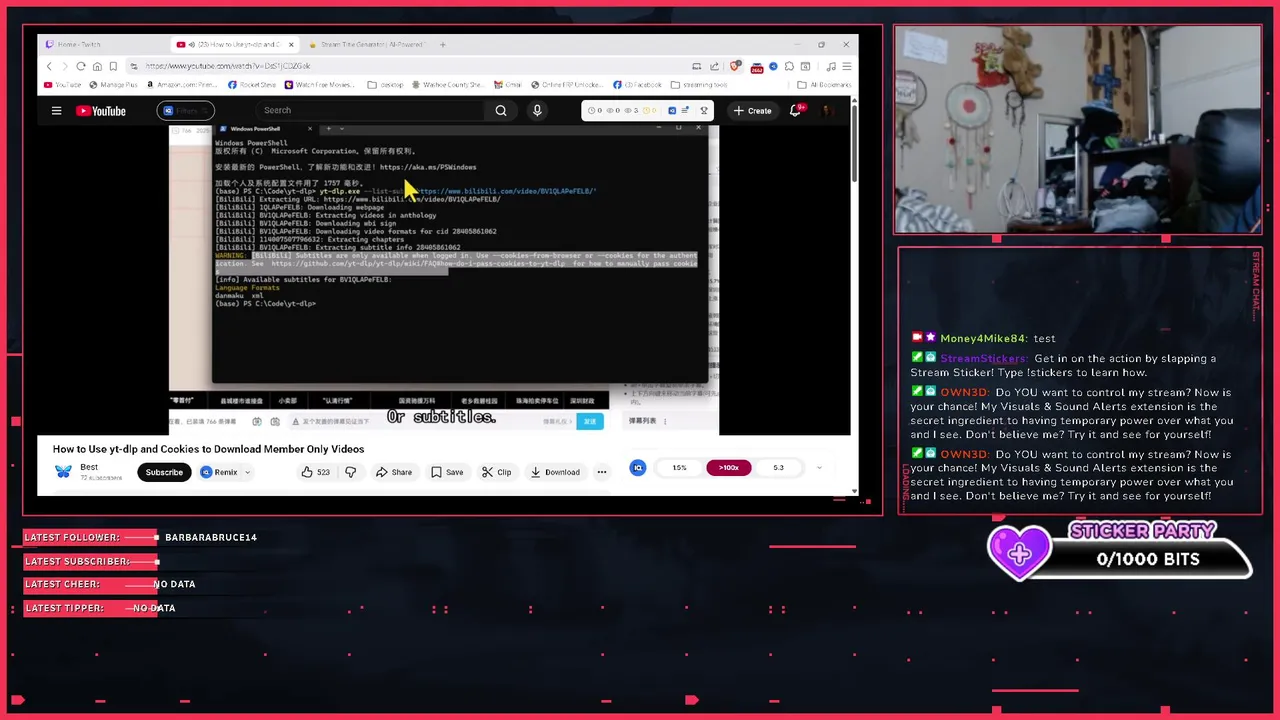Open YouTube notifications bell
Image resolution: width=1280 pixels, height=720 pixels.
(x=795, y=111)
